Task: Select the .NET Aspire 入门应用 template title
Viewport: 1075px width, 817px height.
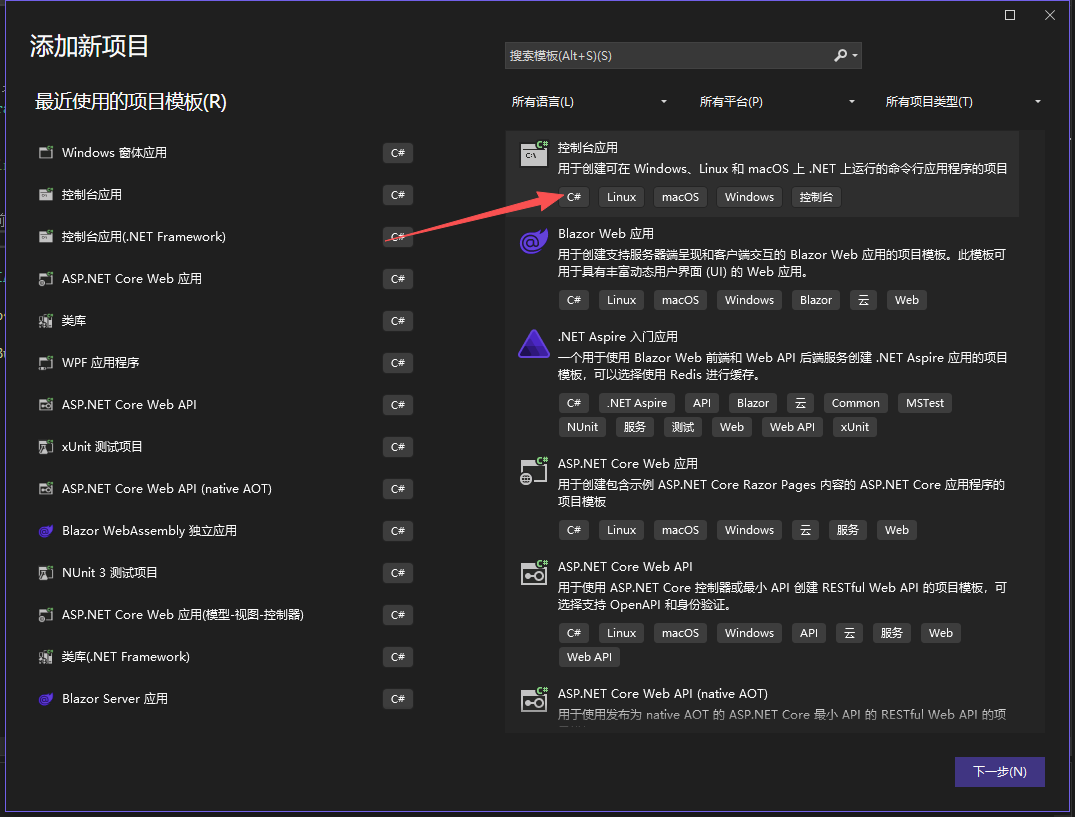Action: [617, 337]
